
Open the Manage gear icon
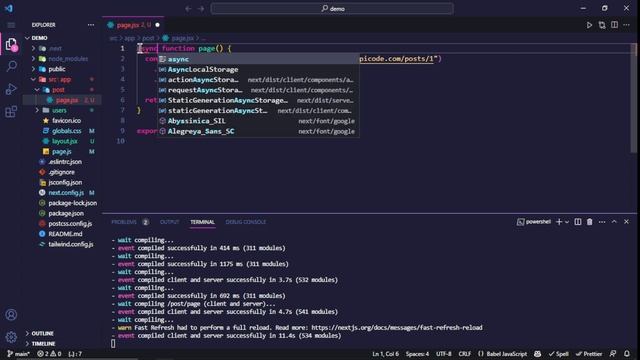[11, 337]
